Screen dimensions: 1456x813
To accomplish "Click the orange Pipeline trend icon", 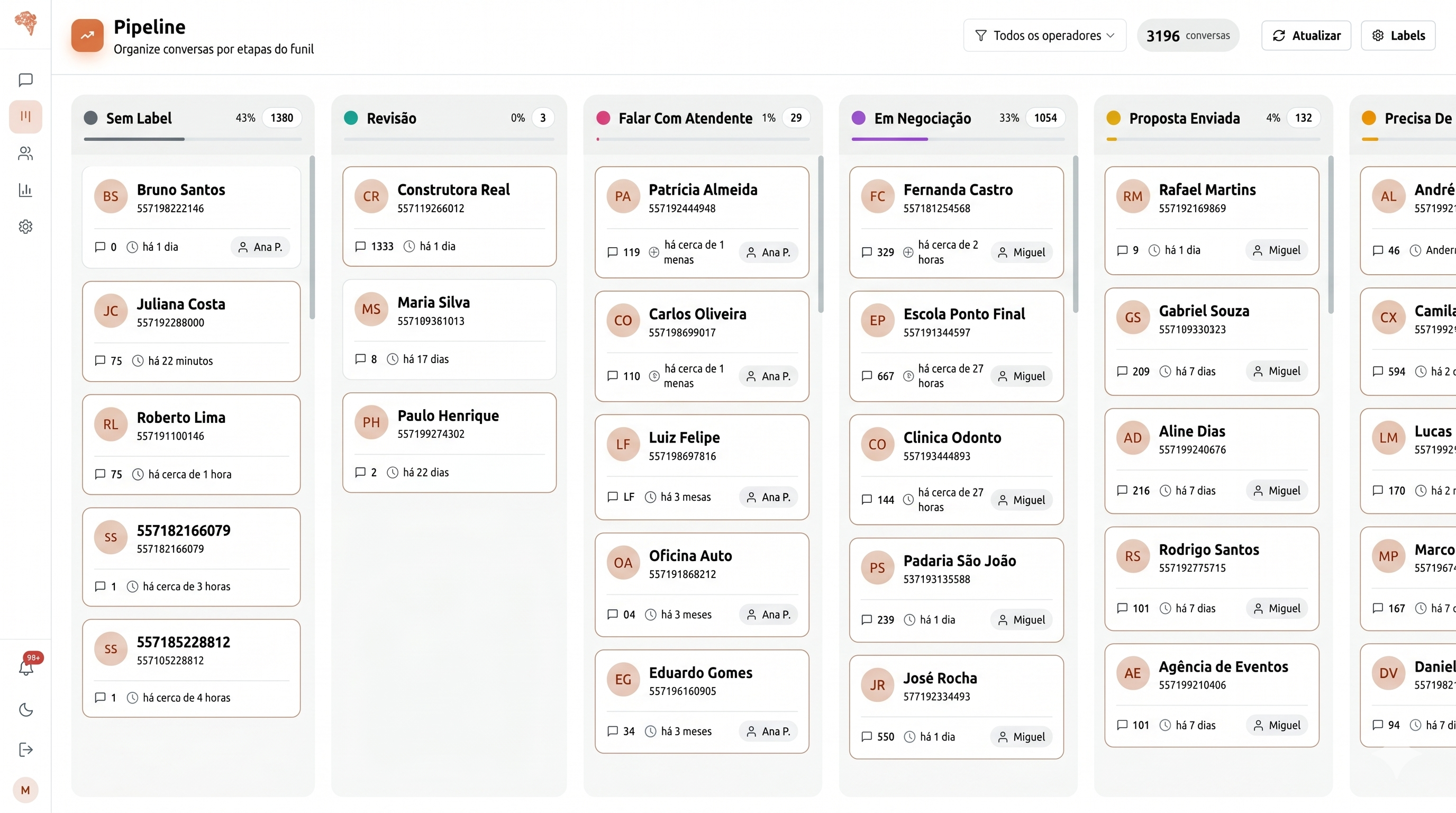I will tap(88, 35).
